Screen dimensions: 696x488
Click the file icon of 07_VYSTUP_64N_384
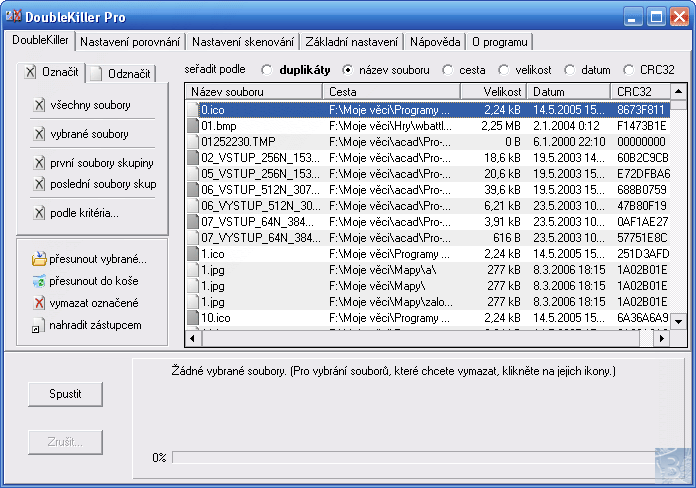click(x=193, y=238)
